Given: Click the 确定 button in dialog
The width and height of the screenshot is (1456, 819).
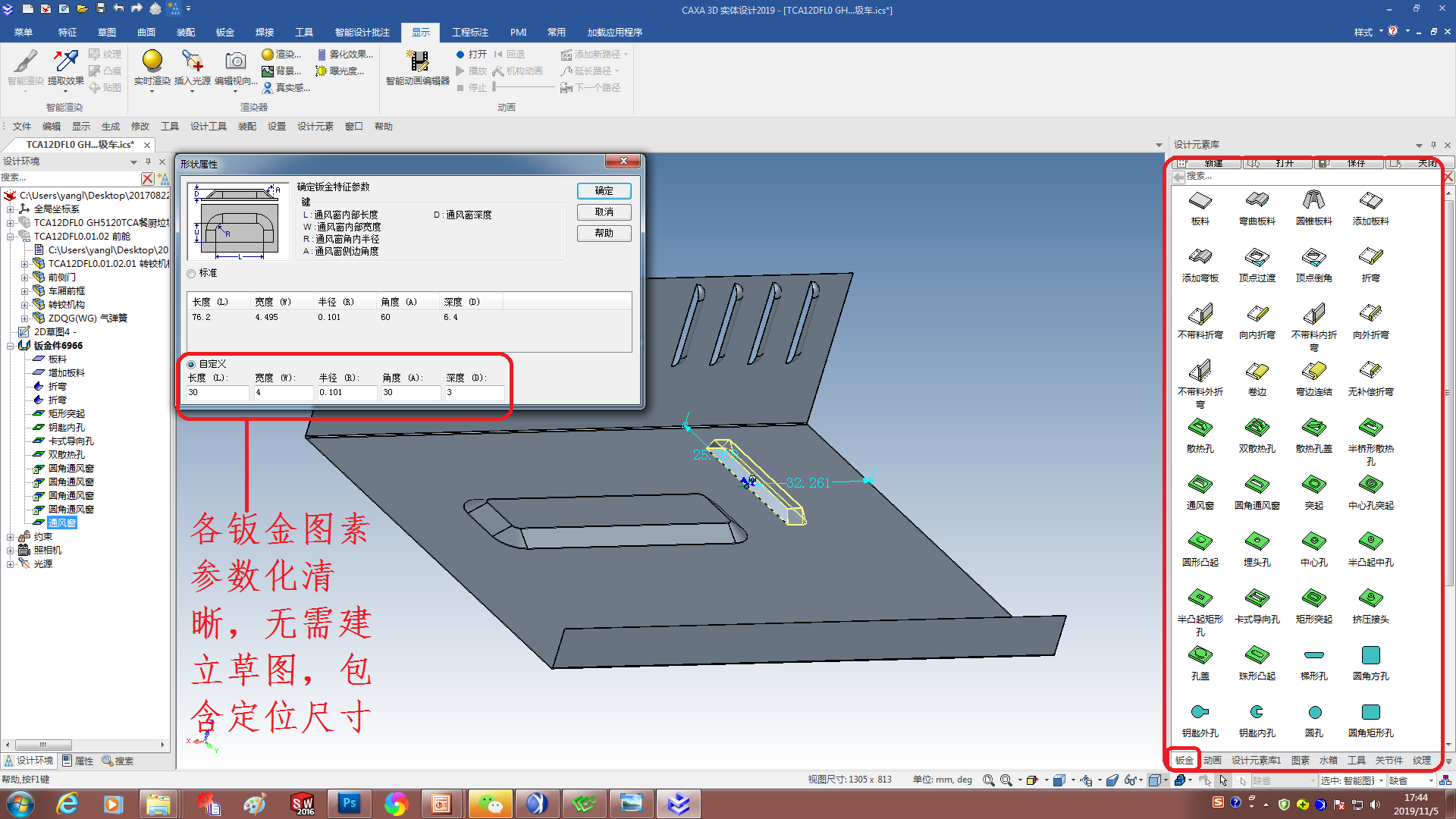Looking at the screenshot, I should (604, 191).
